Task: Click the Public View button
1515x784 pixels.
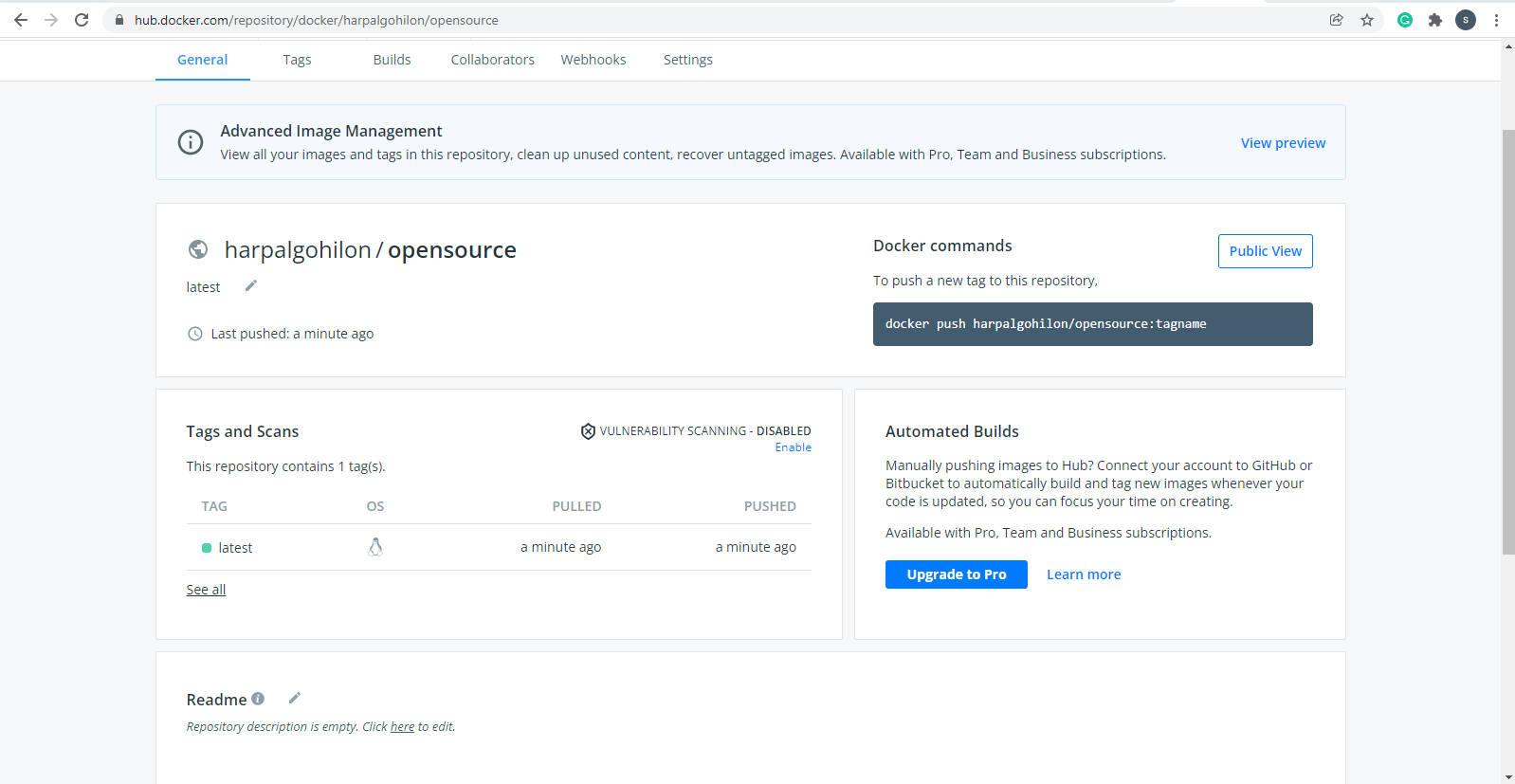Action: click(1266, 251)
